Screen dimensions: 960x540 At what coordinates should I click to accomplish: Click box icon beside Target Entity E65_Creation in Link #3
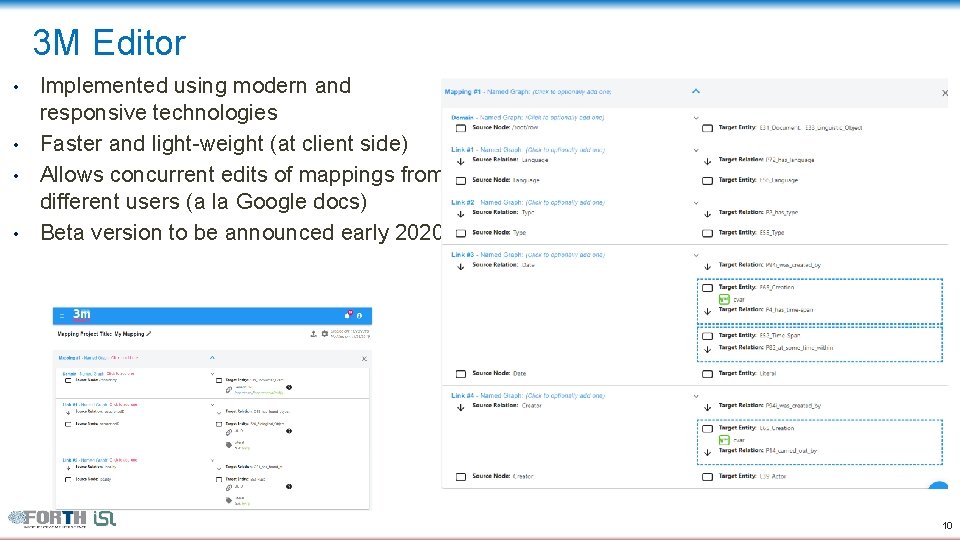[x=707, y=288]
